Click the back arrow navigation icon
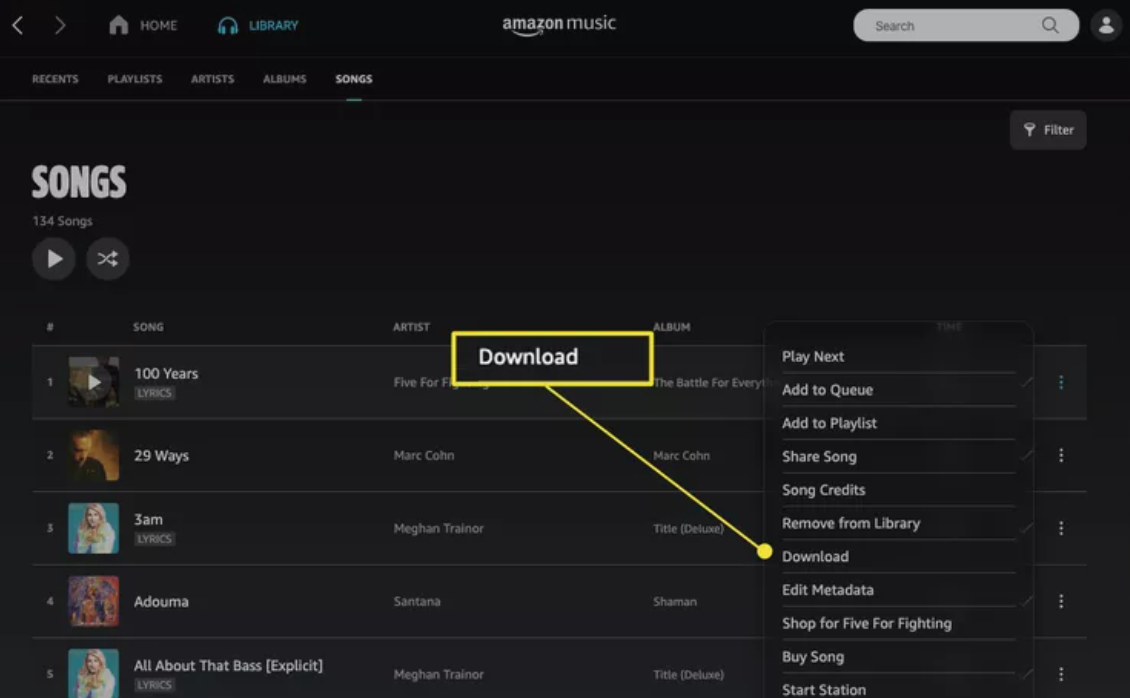 [x=18, y=25]
